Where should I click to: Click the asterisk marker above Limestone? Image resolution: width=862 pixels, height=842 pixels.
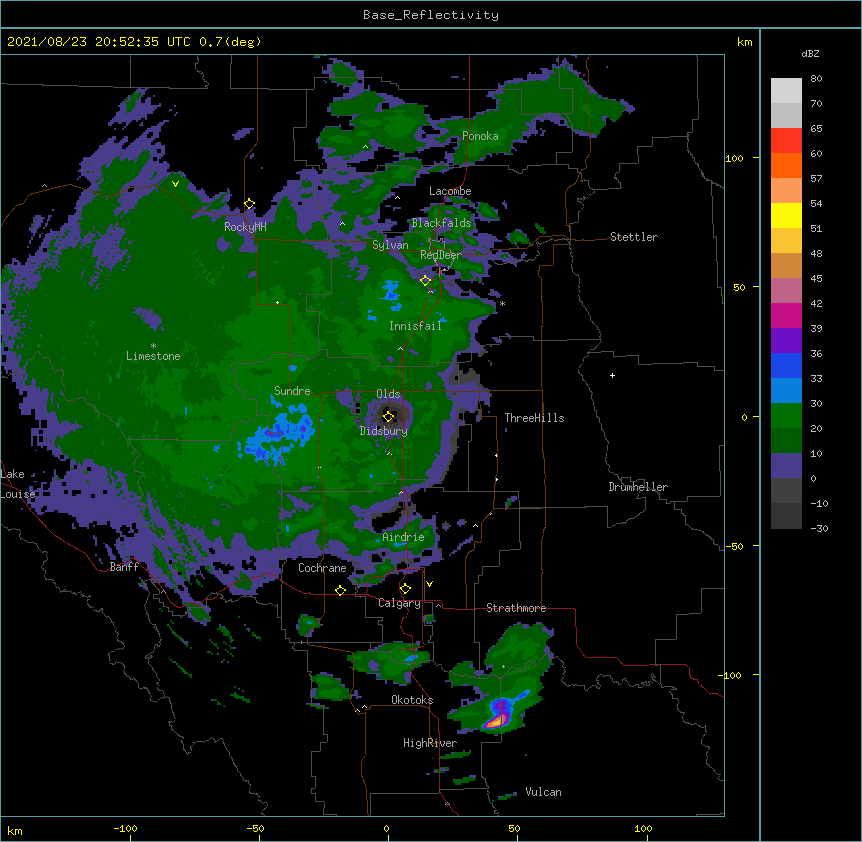click(x=153, y=346)
